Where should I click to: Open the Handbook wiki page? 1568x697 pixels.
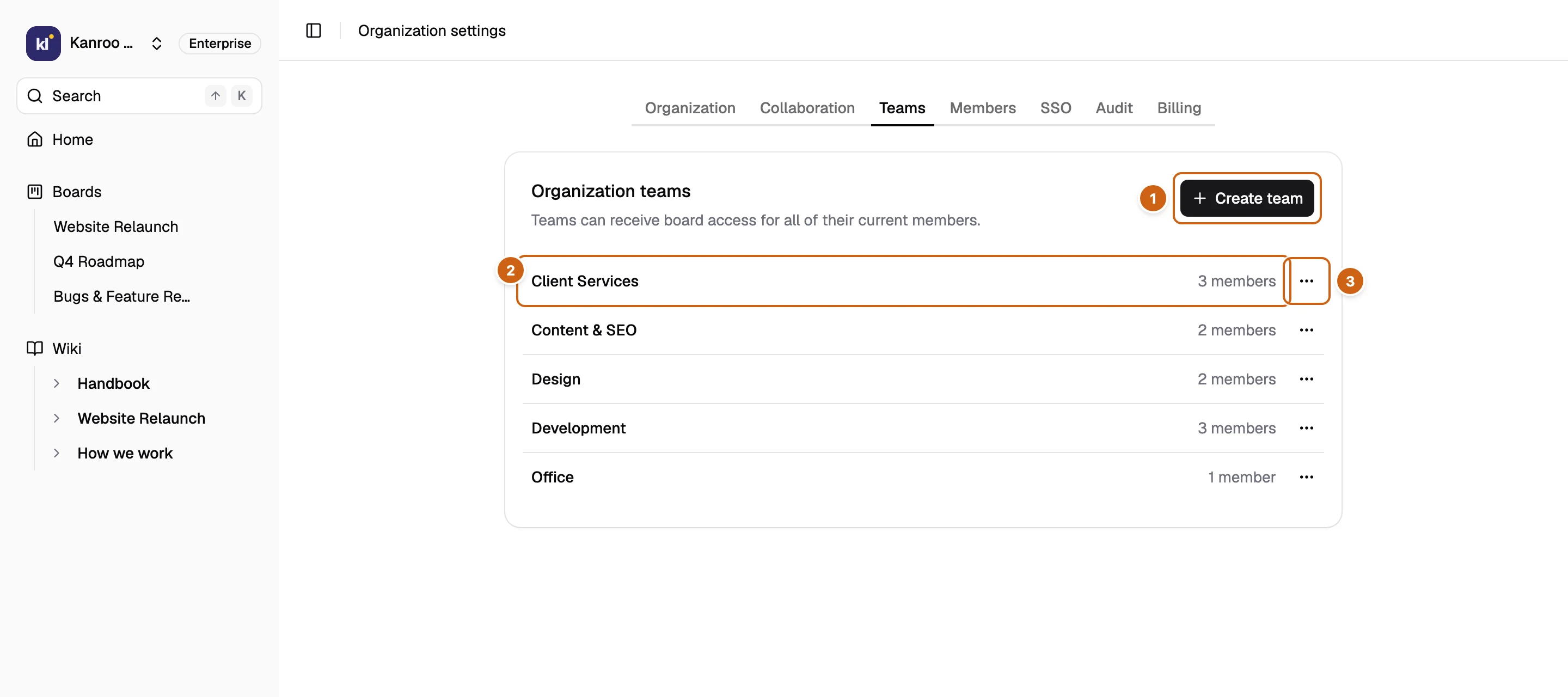pyautogui.click(x=113, y=383)
